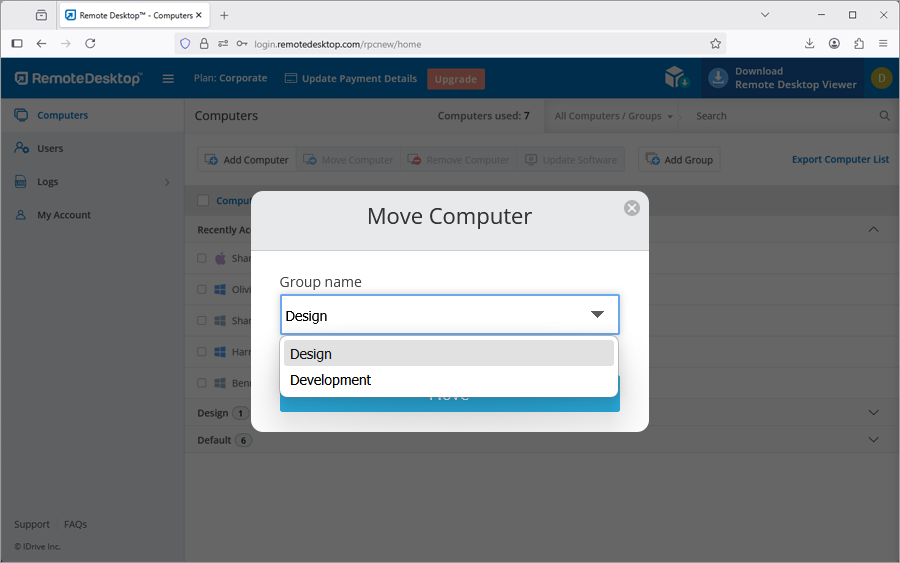Click the Group name dropdown arrow
Viewport: 900px width, 563px height.
coord(597,315)
